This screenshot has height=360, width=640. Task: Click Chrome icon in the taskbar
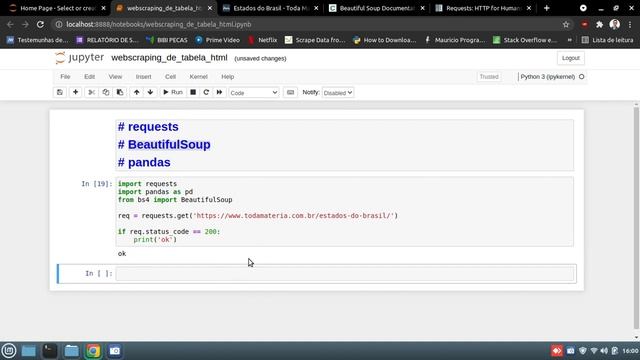tap(93, 351)
